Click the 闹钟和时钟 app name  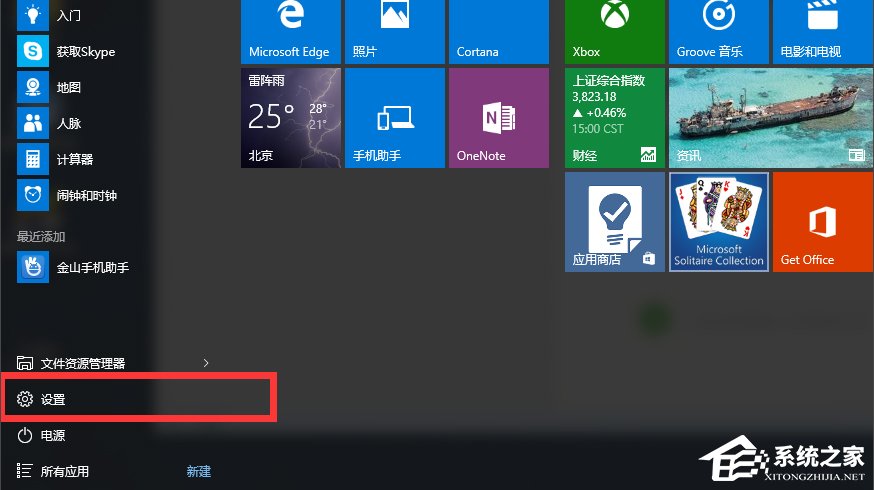pos(87,196)
